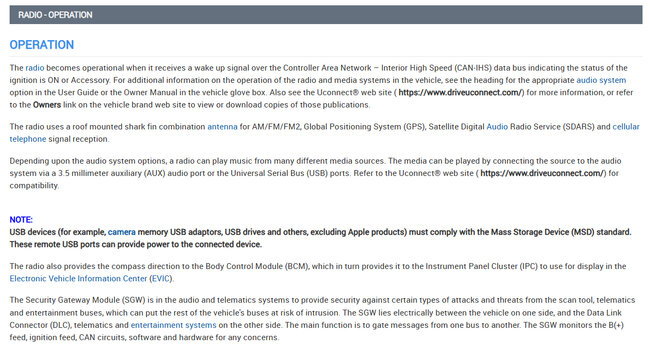Click the 'camera' link in the note

(121, 232)
